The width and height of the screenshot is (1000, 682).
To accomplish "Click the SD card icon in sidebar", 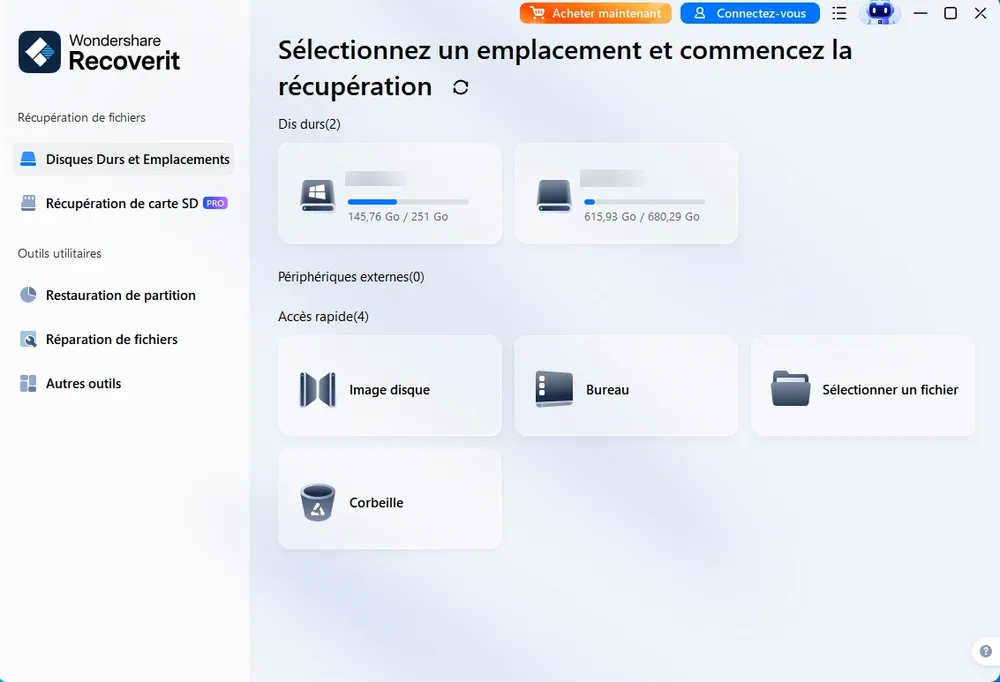I will coord(28,203).
